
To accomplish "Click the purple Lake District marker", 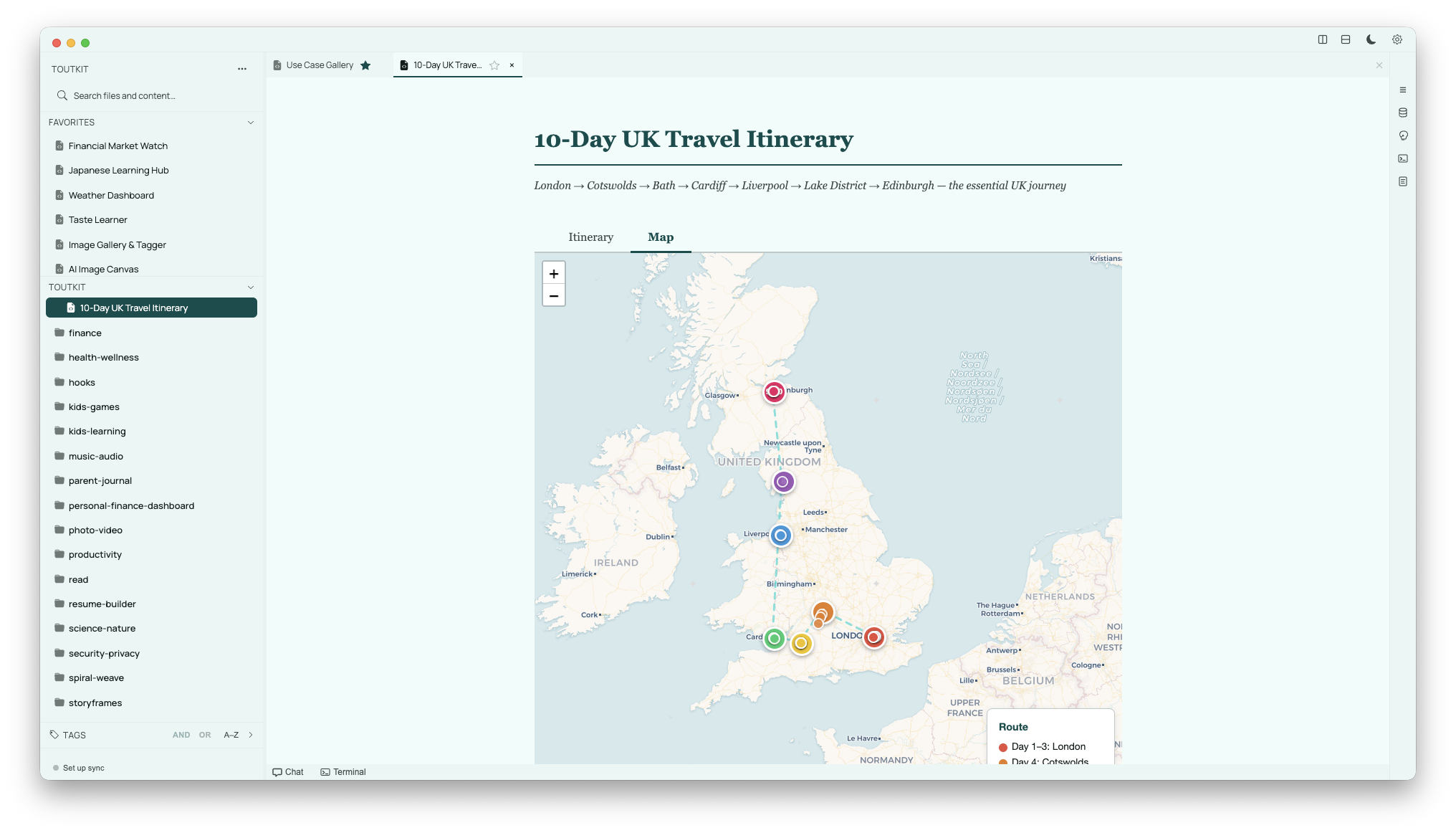I will point(783,482).
